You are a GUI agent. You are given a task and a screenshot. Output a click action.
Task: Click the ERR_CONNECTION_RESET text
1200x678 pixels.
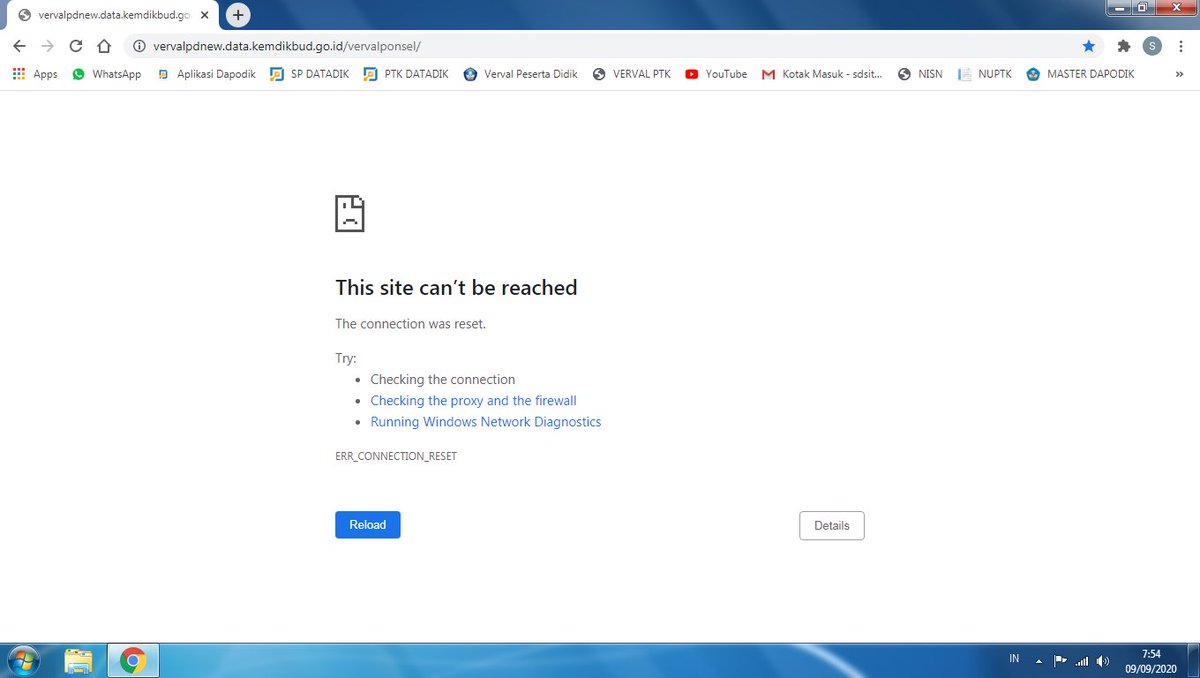click(x=396, y=456)
